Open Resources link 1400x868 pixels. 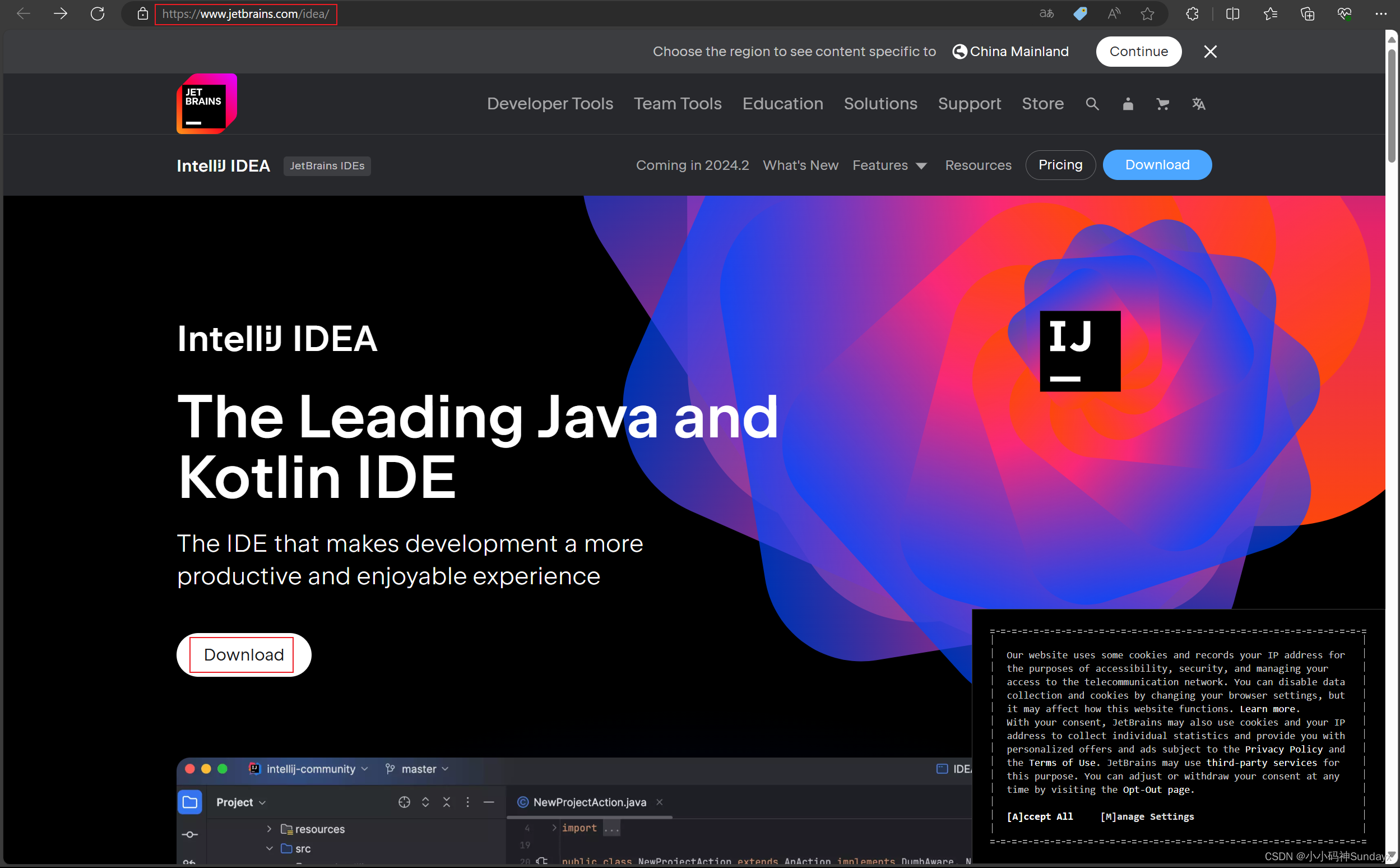pyautogui.click(x=978, y=165)
